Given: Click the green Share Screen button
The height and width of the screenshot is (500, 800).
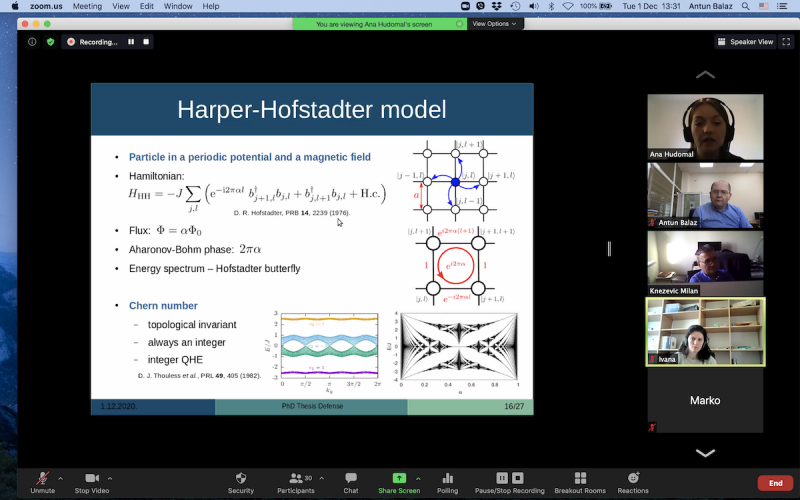Looking at the screenshot, I should tap(399, 483).
